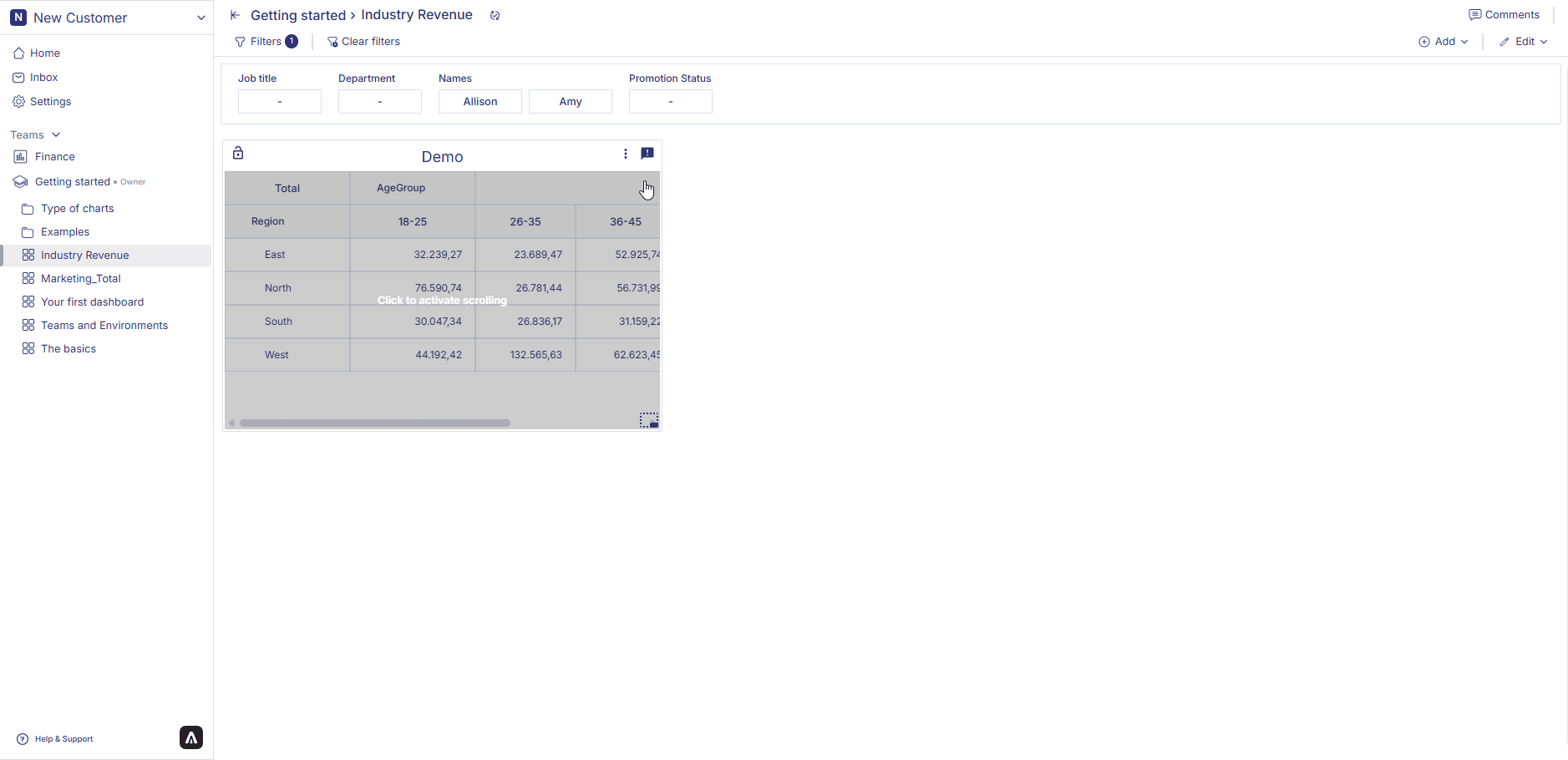1568x760 pixels.
Task: Click the logo icon at sidebar bottom
Action: click(191, 737)
